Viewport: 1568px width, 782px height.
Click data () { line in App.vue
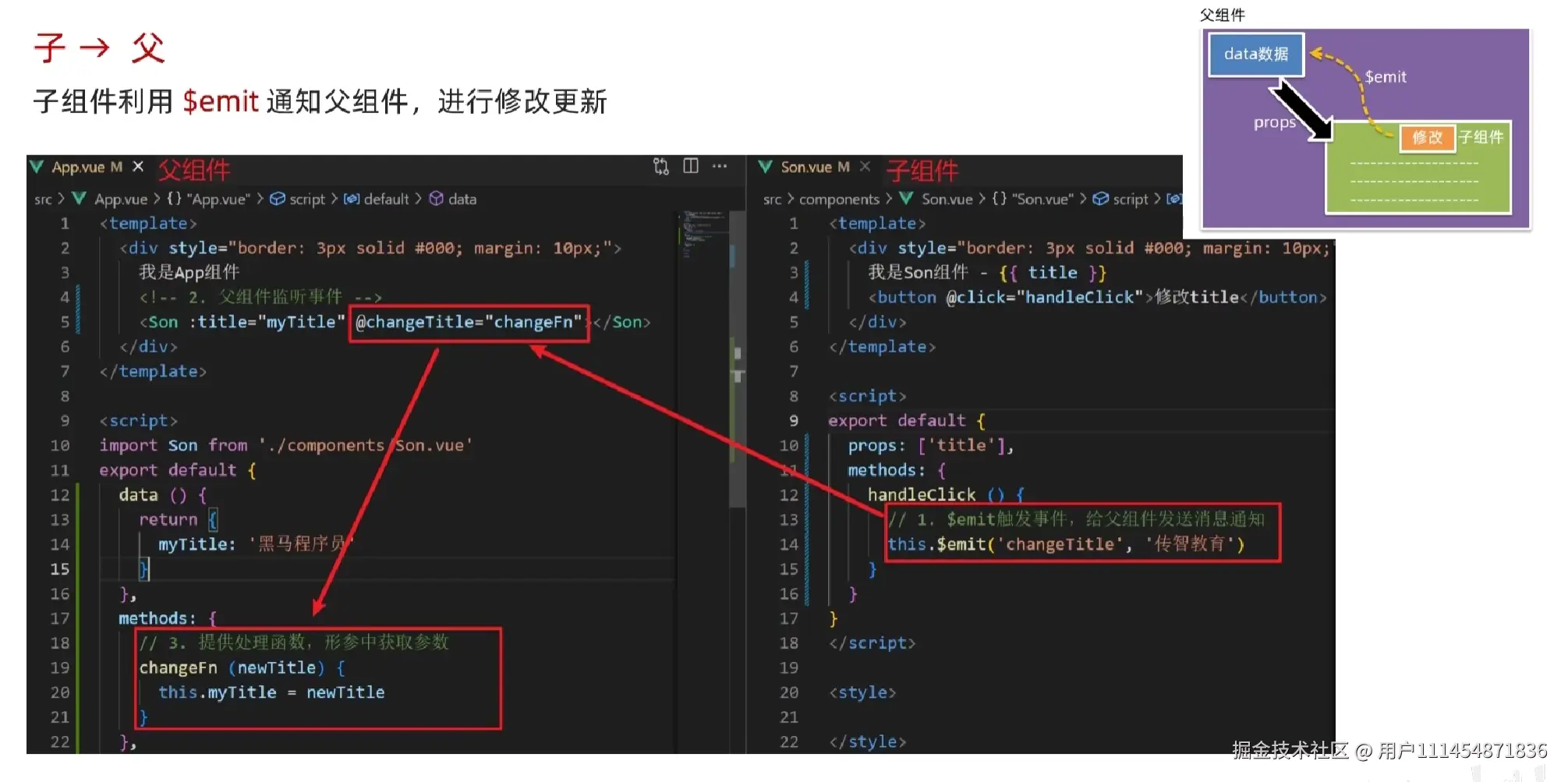coord(162,495)
